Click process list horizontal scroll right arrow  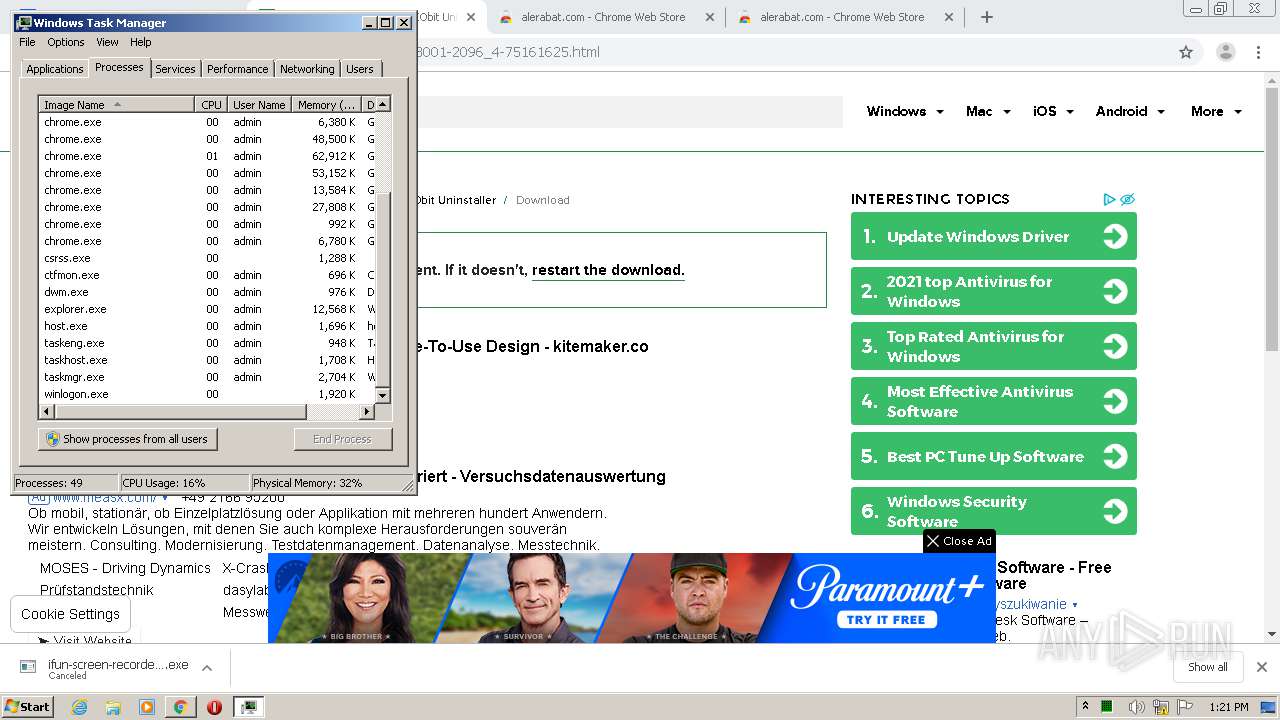(x=367, y=411)
